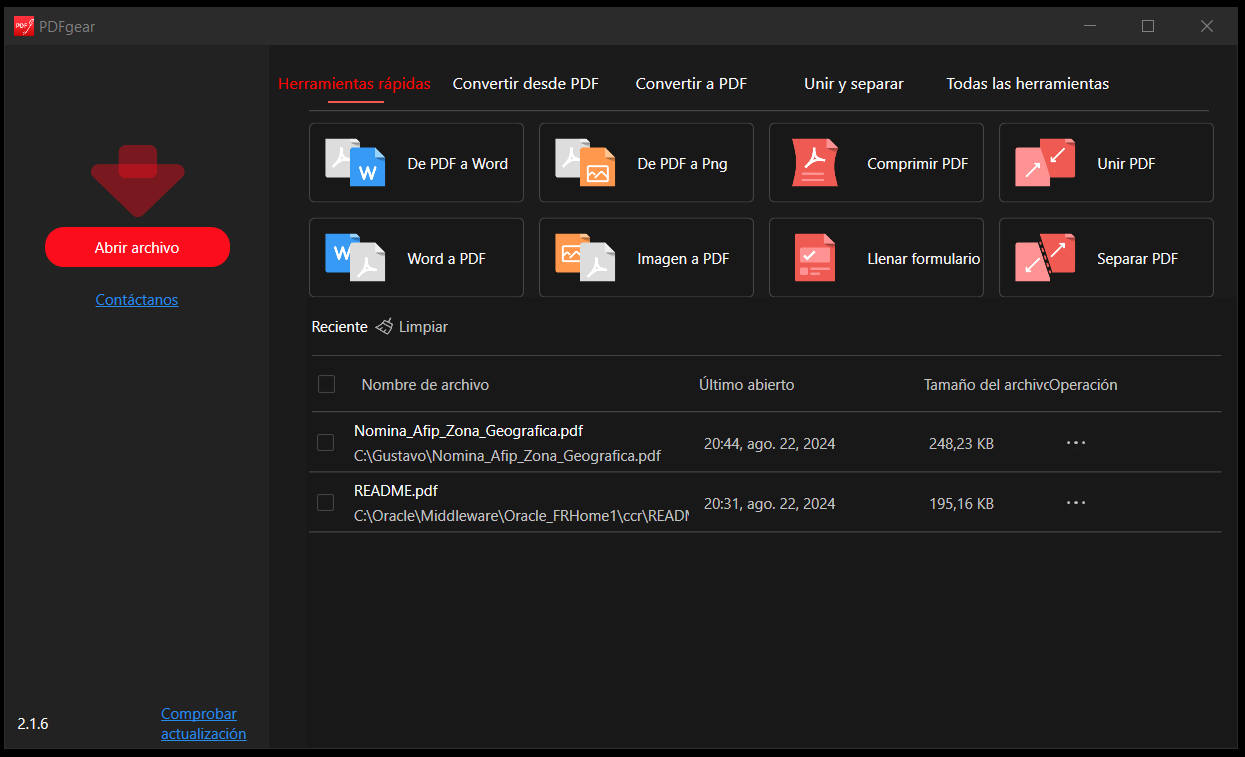
Task: Choose the Imagen a PDF tool
Action: tap(646, 258)
